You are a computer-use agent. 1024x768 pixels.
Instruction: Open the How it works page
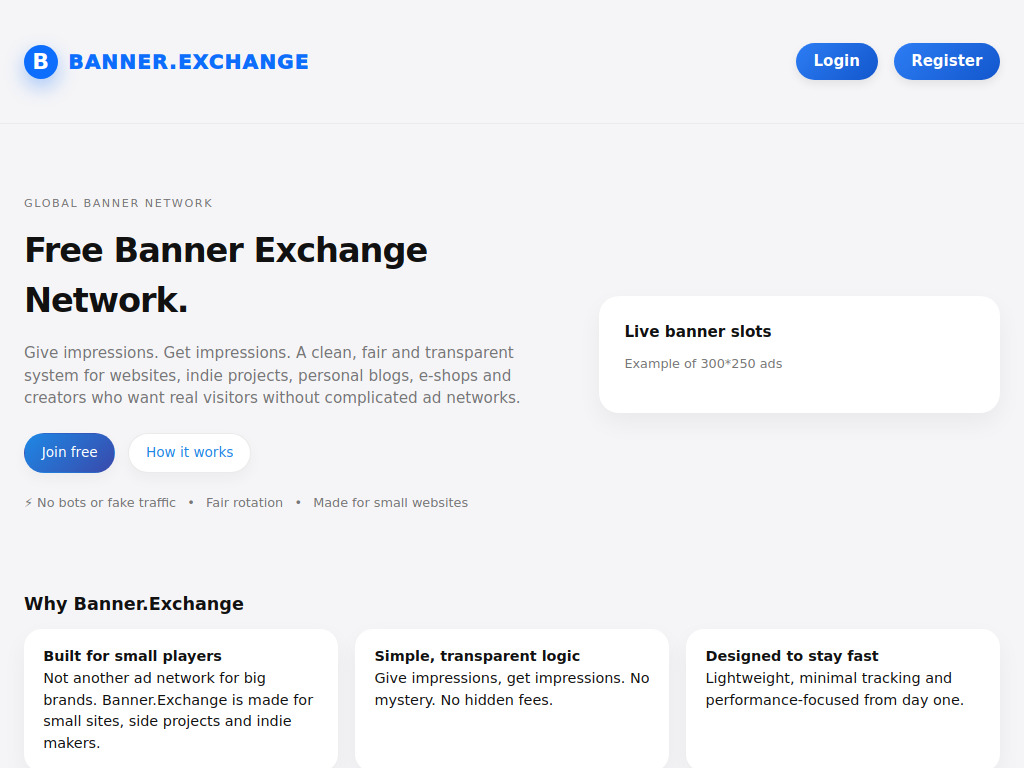189,452
